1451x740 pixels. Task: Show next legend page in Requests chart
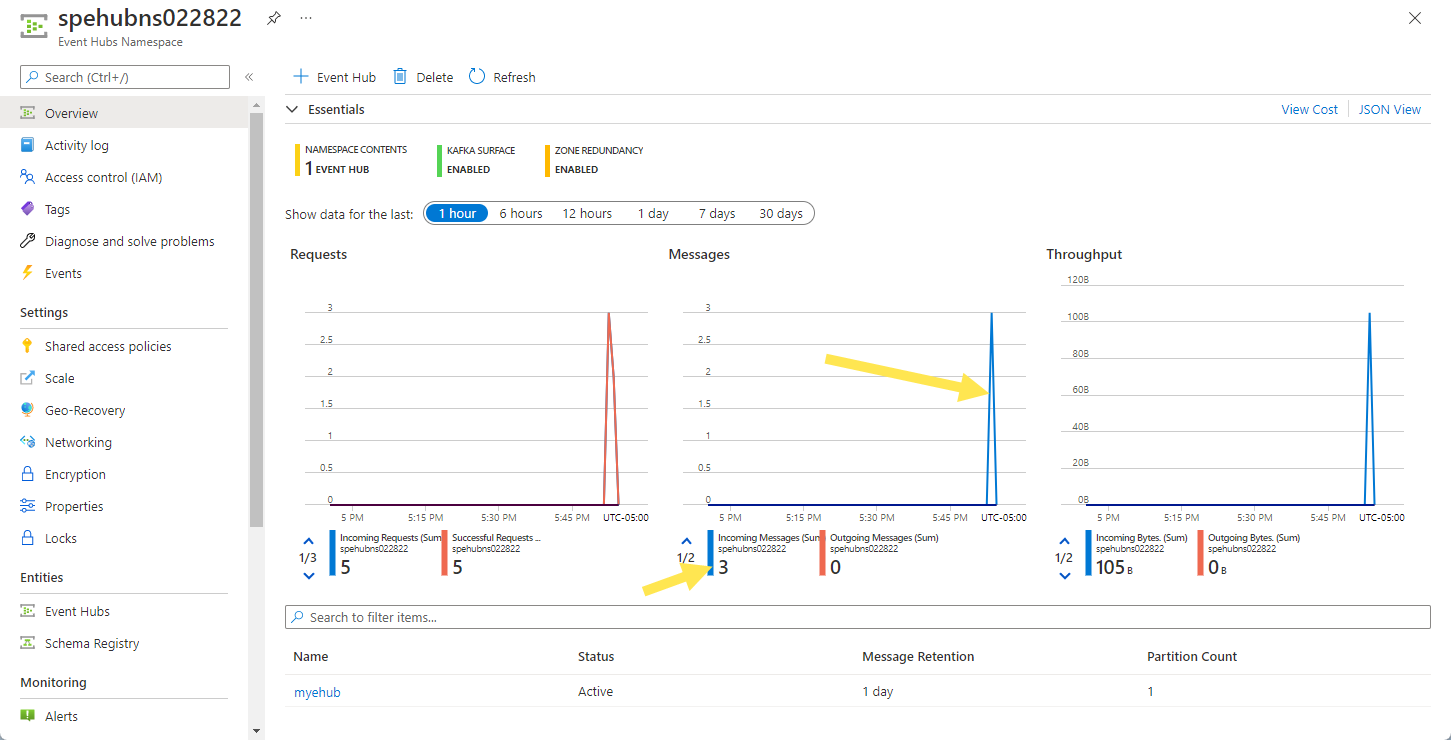point(308,575)
